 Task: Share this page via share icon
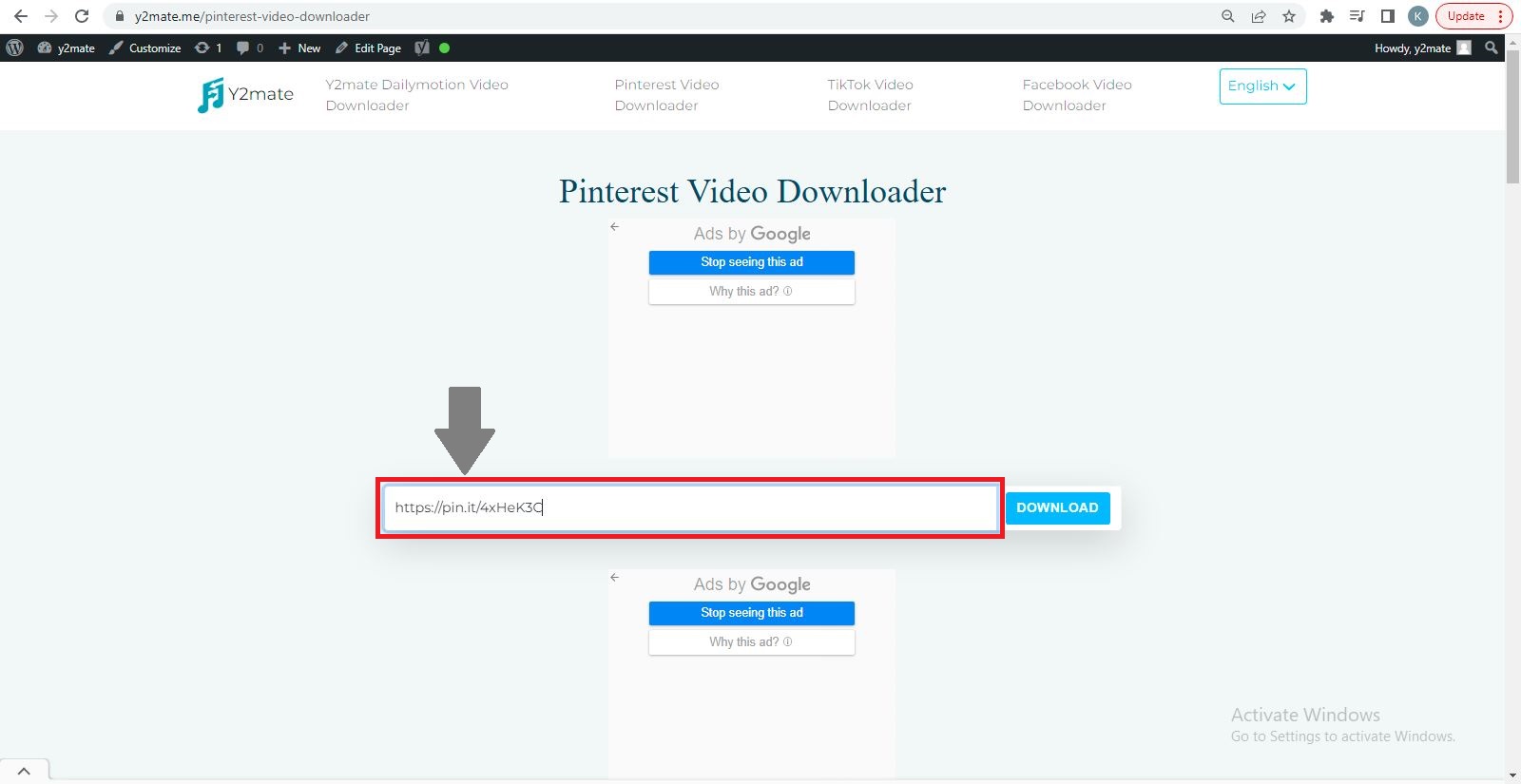[1259, 16]
